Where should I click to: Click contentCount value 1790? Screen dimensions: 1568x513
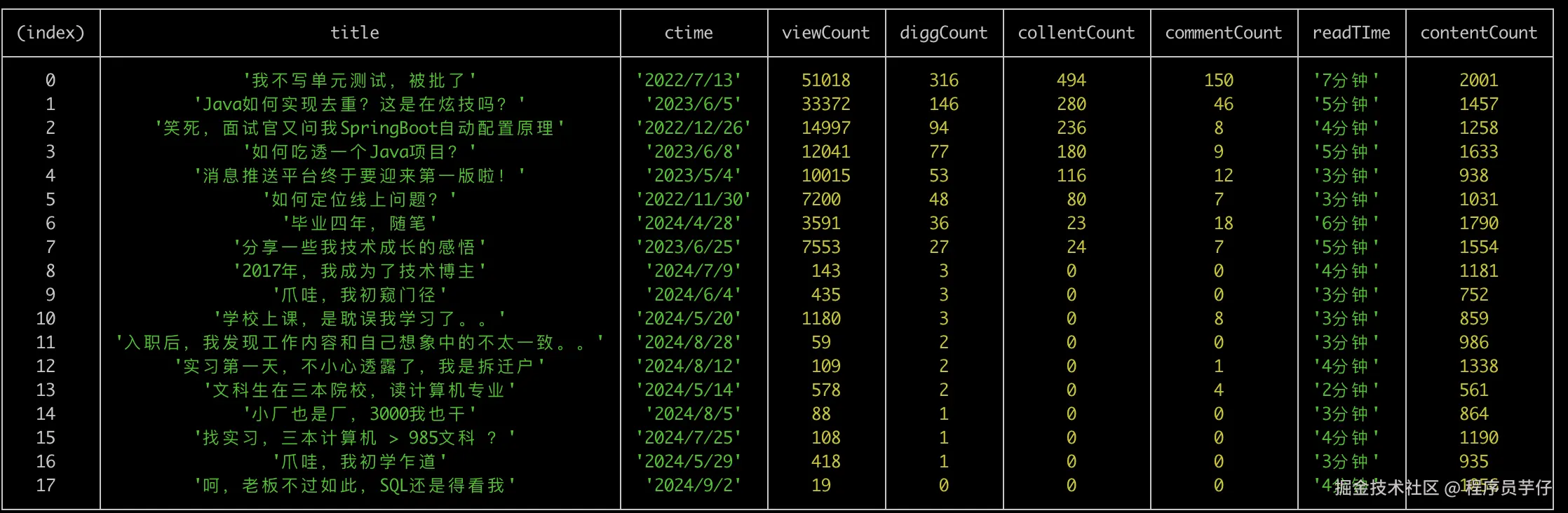[x=1479, y=224]
